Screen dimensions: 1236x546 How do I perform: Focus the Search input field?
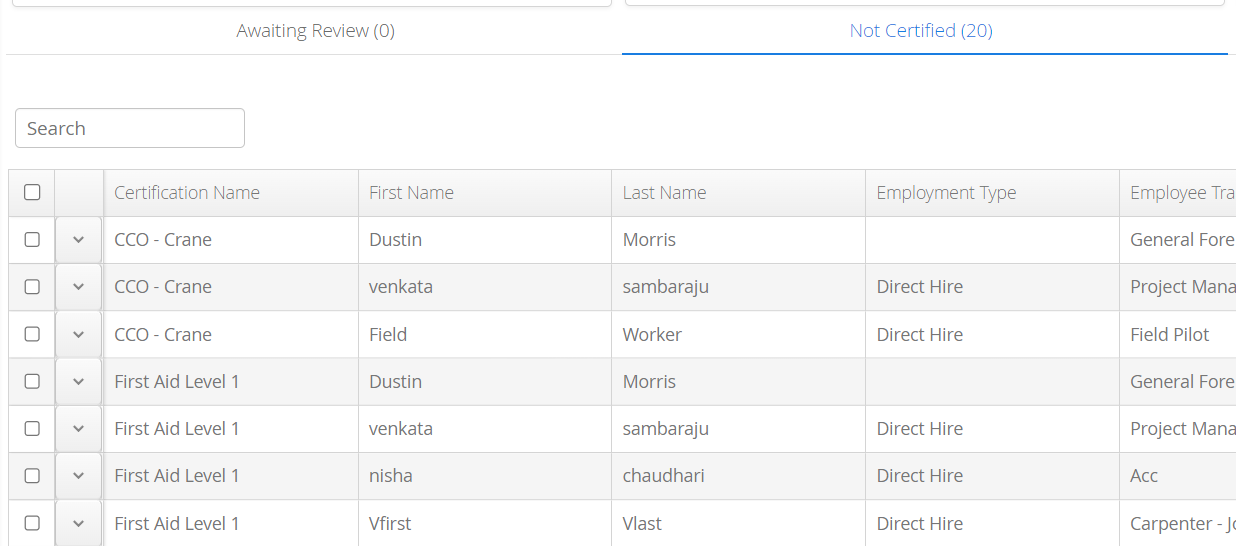130,128
